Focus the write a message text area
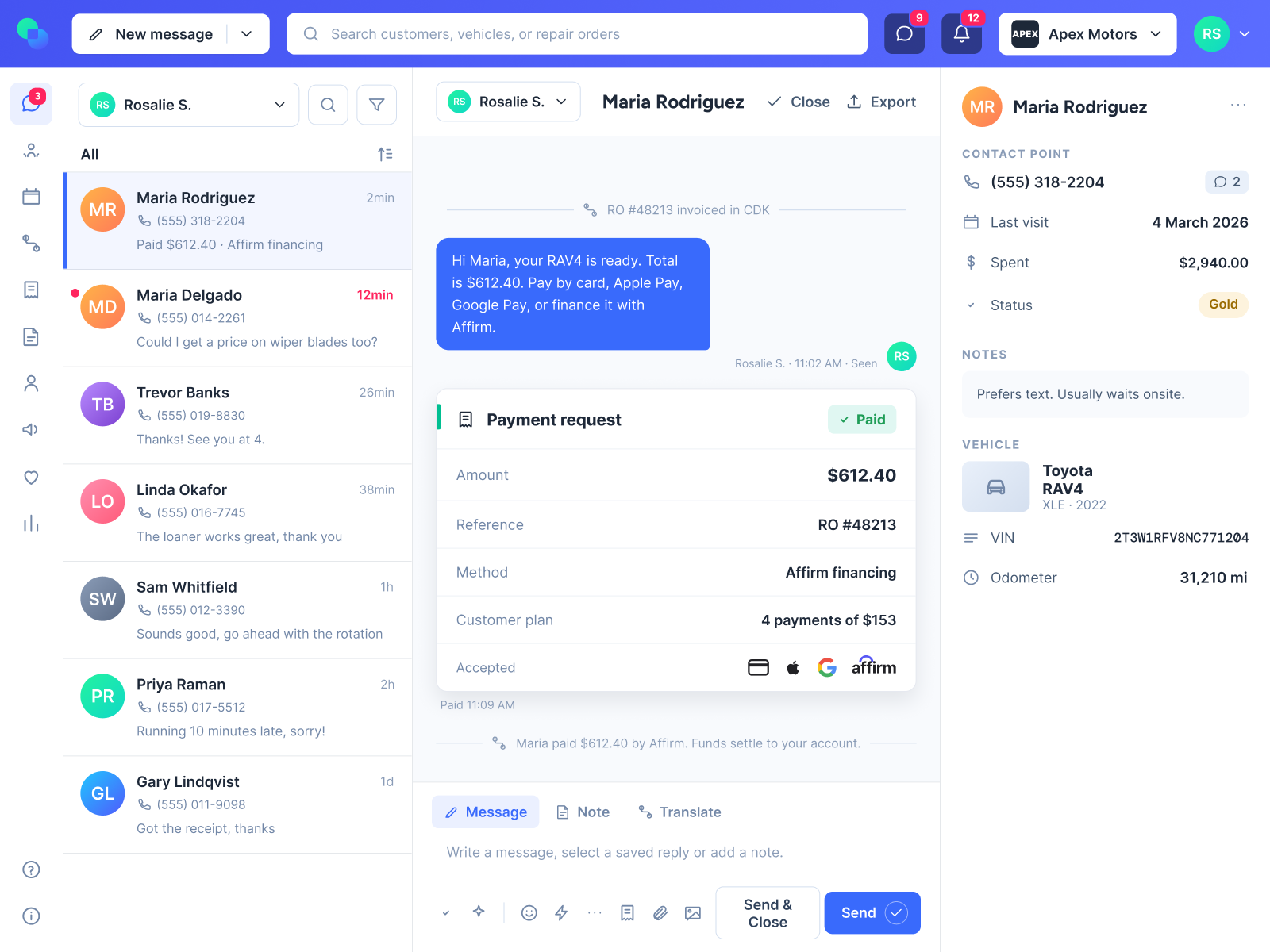Viewport: 1270px width, 952px height. (675, 853)
